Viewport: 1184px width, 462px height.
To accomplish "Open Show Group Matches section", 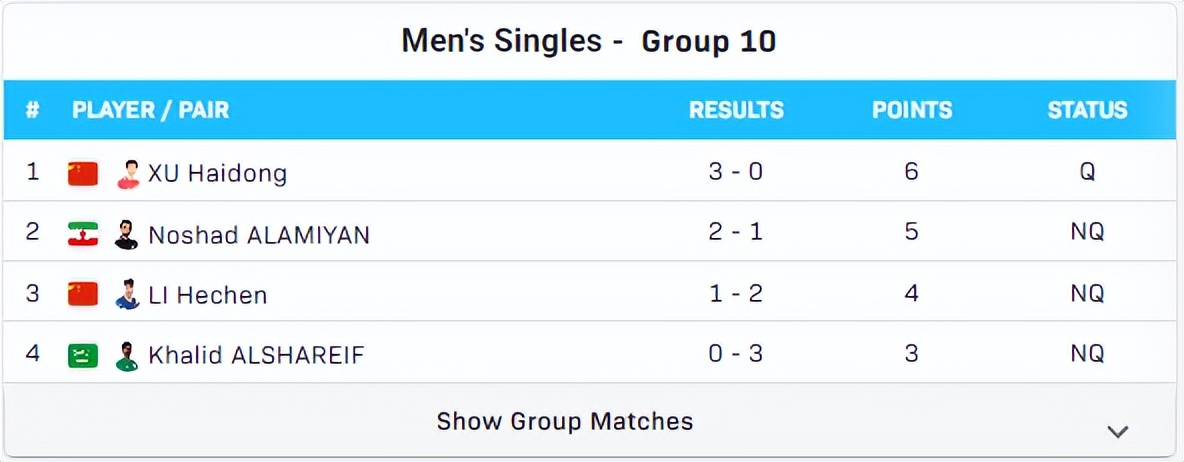I will coord(564,421).
